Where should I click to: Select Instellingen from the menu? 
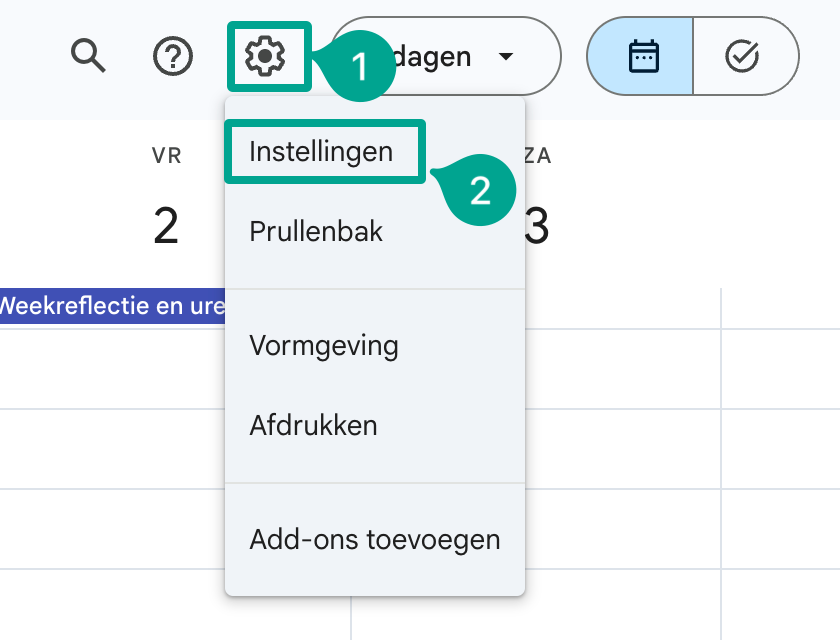[x=321, y=152]
